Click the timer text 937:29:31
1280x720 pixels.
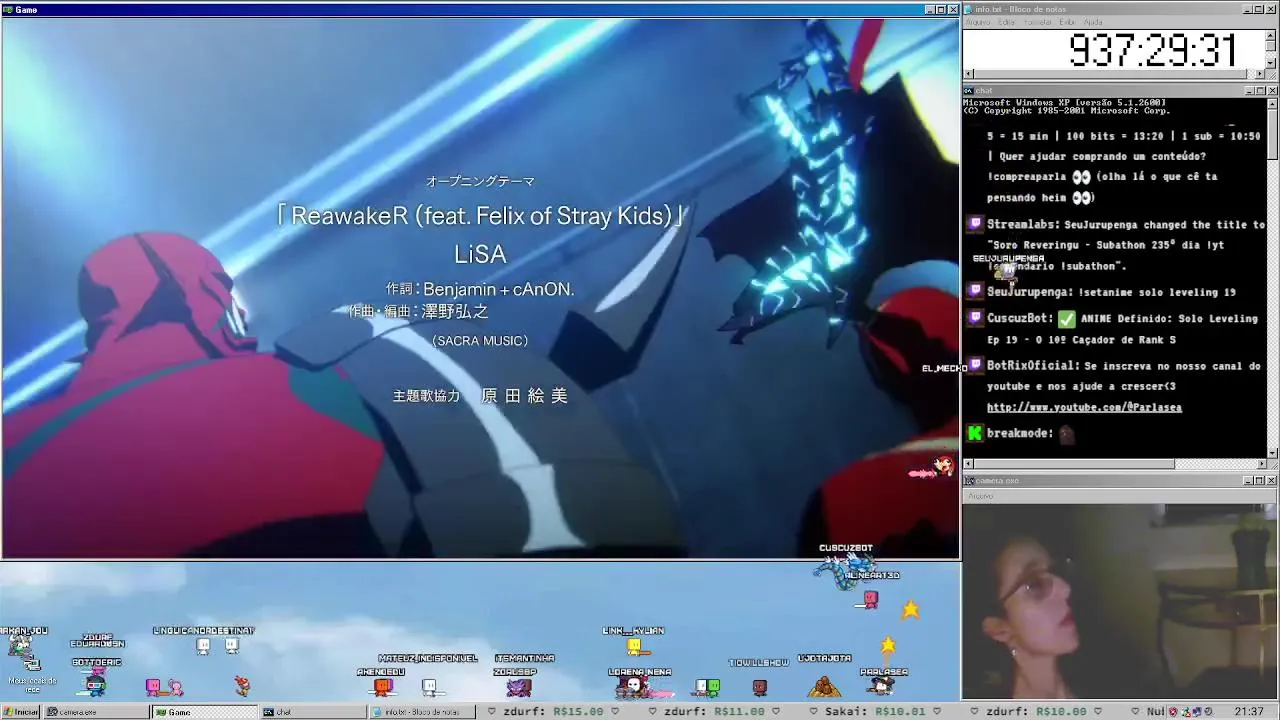[1152, 50]
